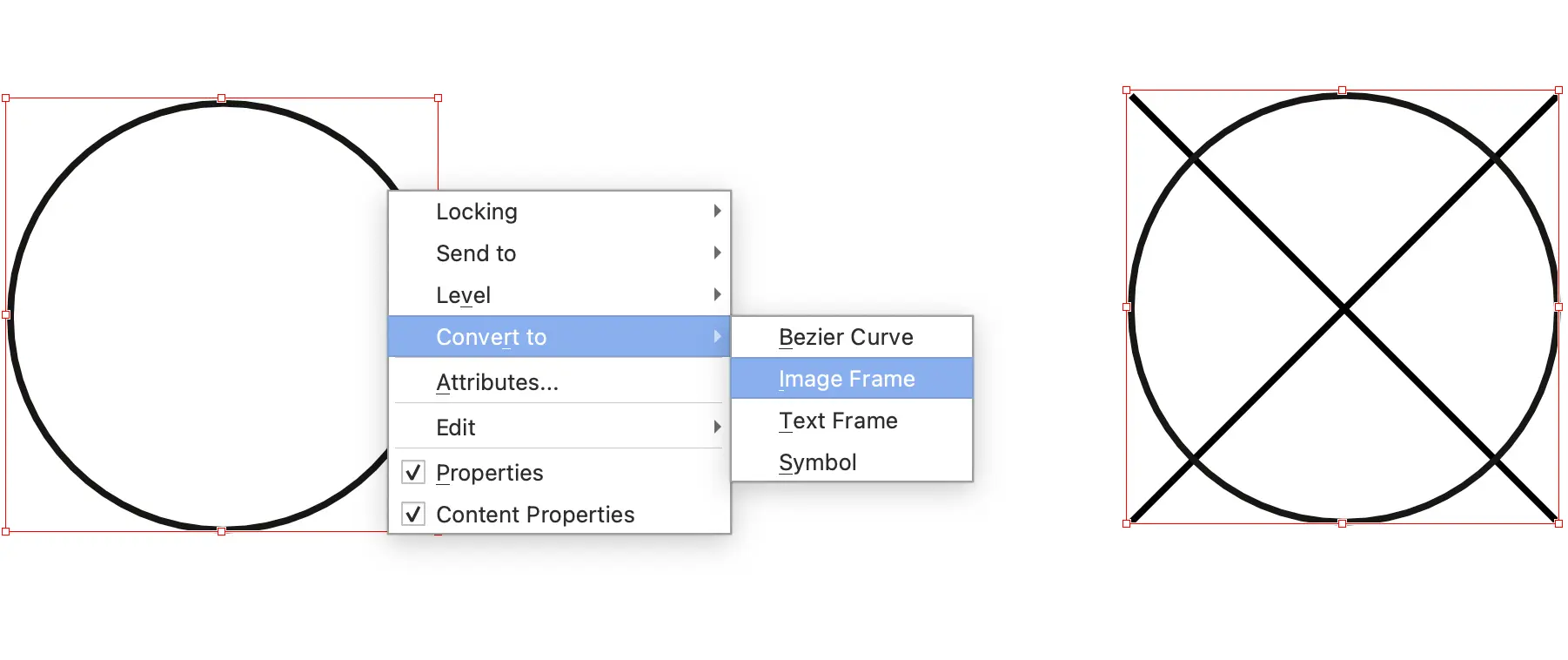Select the Symbol conversion option
The image size is (1568, 660).
817,462
